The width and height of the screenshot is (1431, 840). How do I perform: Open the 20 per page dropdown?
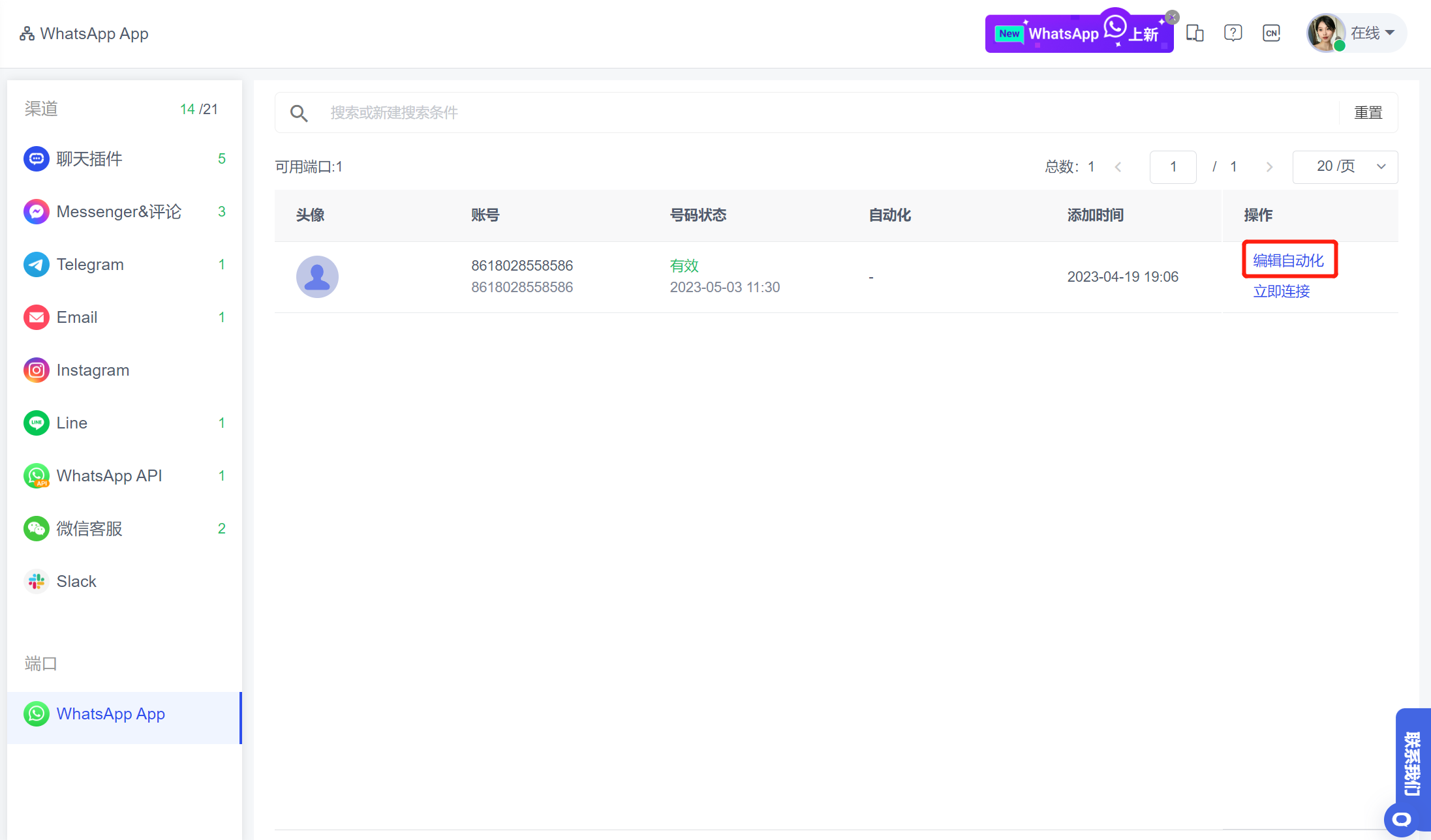tap(1345, 167)
